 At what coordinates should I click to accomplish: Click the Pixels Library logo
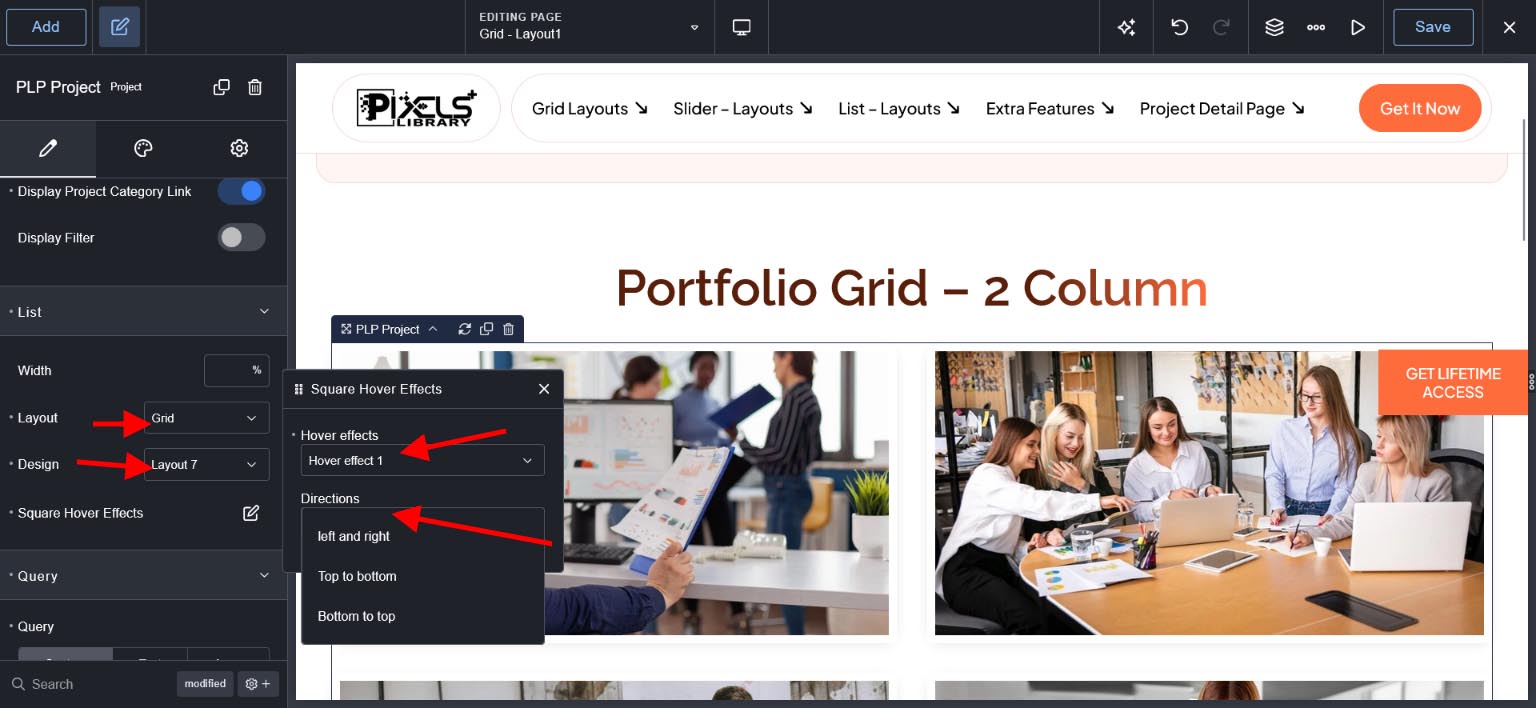click(416, 108)
